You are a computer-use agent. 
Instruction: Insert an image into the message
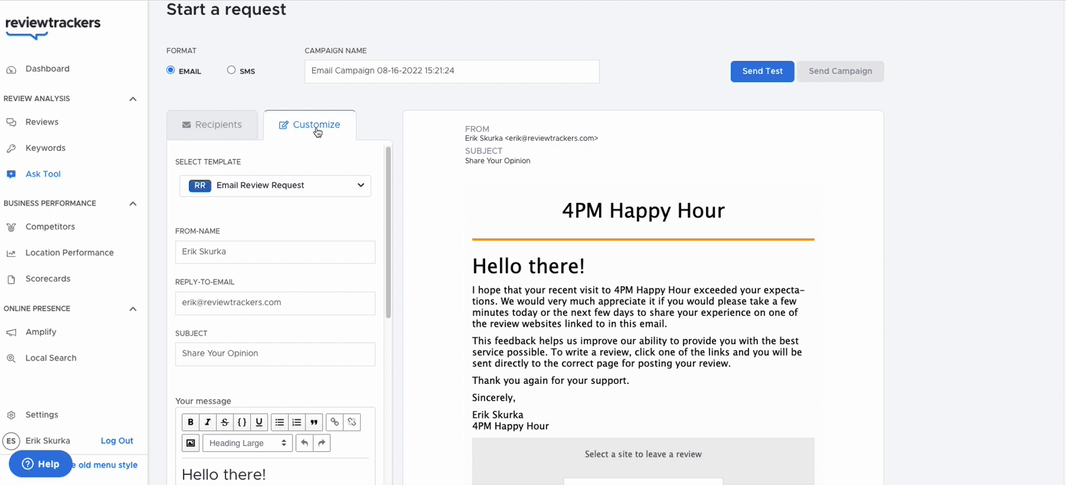(190, 443)
